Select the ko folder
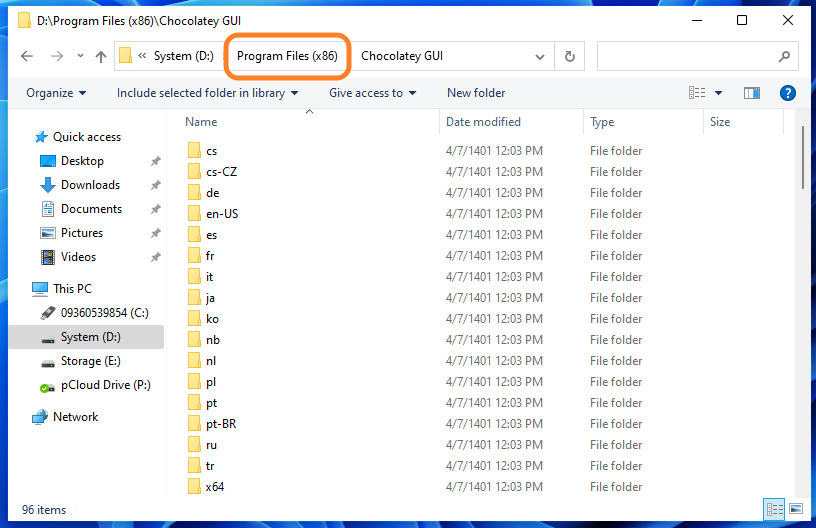Viewport: 816px width, 528px height. [x=212, y=319]
